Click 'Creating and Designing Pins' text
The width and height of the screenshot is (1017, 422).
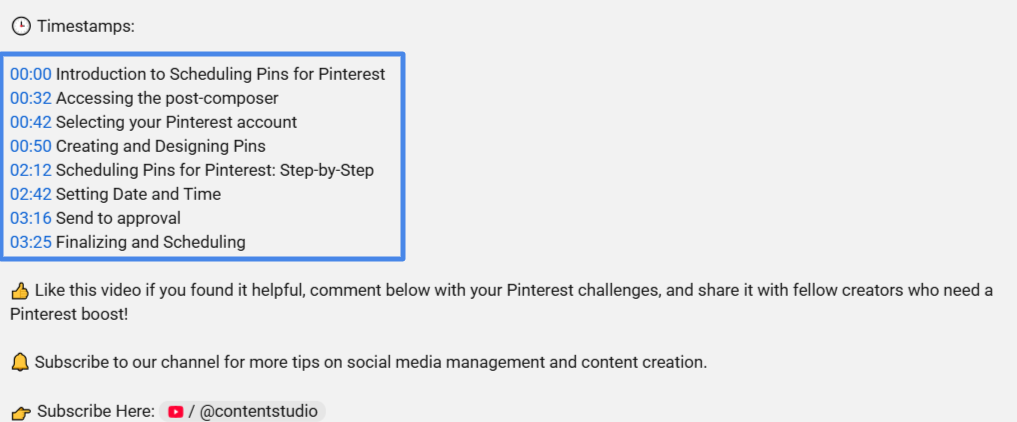pos(161,147)
